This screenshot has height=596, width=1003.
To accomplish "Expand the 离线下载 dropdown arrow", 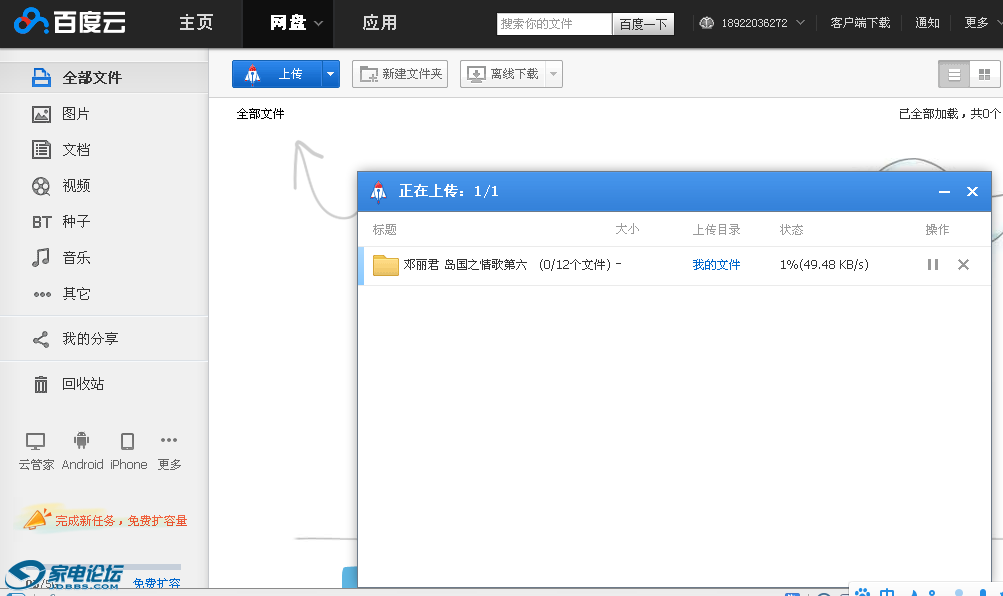I will [553, 74].
